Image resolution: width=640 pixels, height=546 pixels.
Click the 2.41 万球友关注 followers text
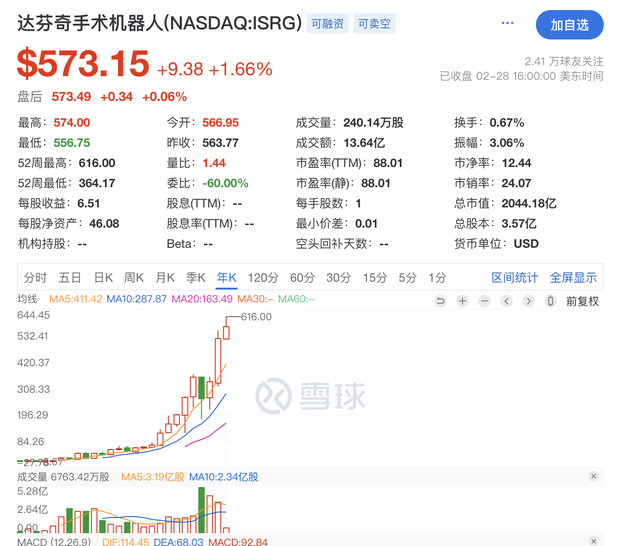tap(564, 61)
